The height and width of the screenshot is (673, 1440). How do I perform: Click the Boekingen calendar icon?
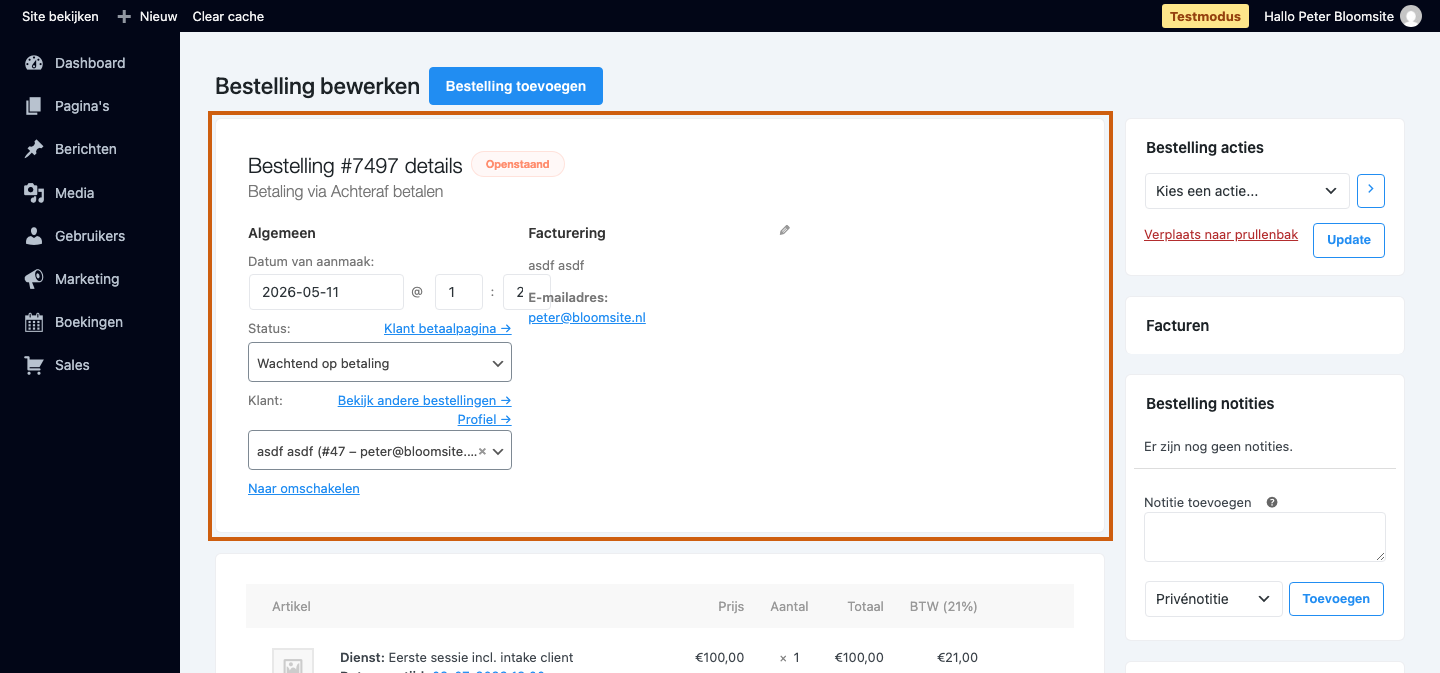[x=34, y=322]
